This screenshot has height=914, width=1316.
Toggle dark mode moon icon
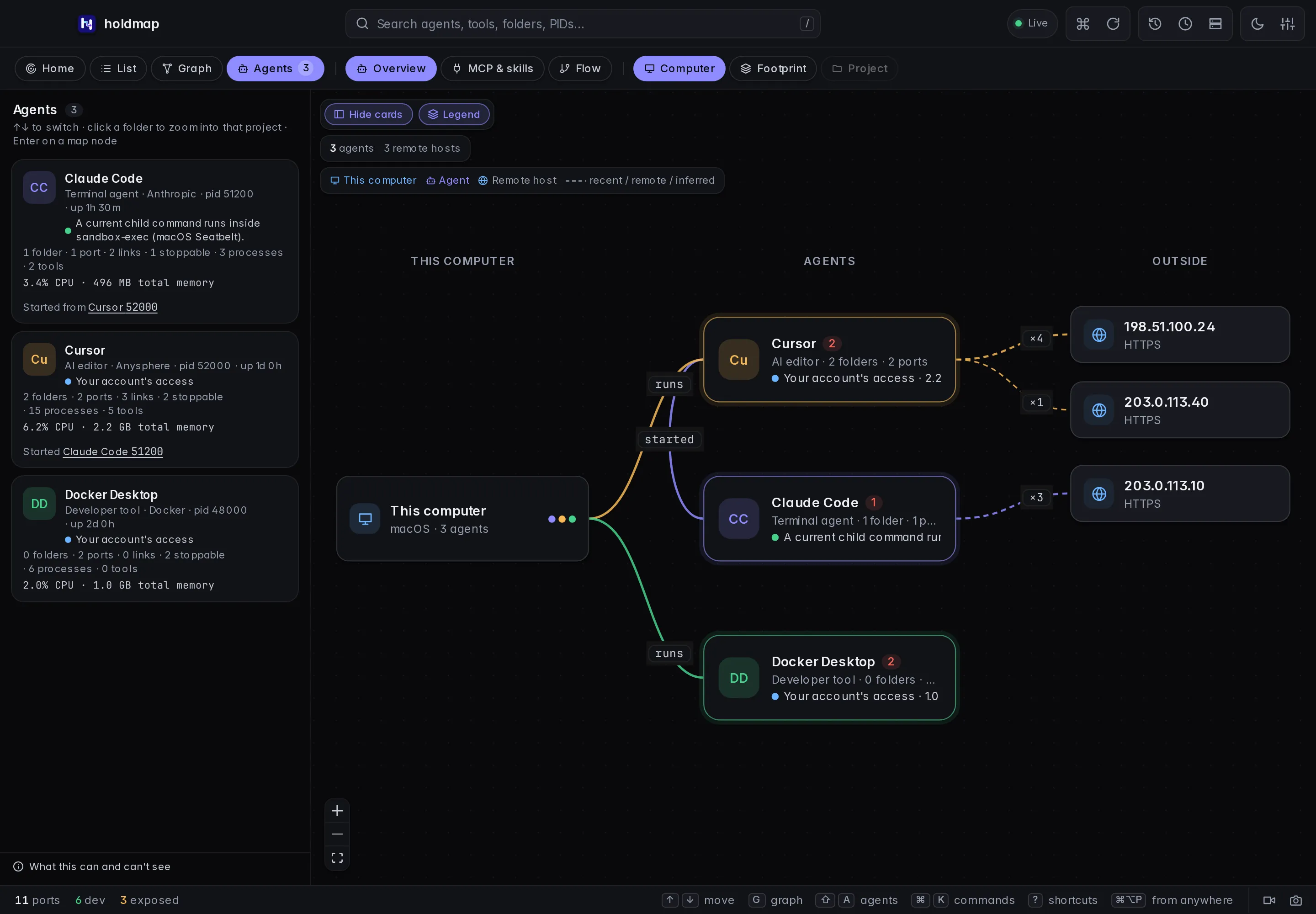point(1257,23)
